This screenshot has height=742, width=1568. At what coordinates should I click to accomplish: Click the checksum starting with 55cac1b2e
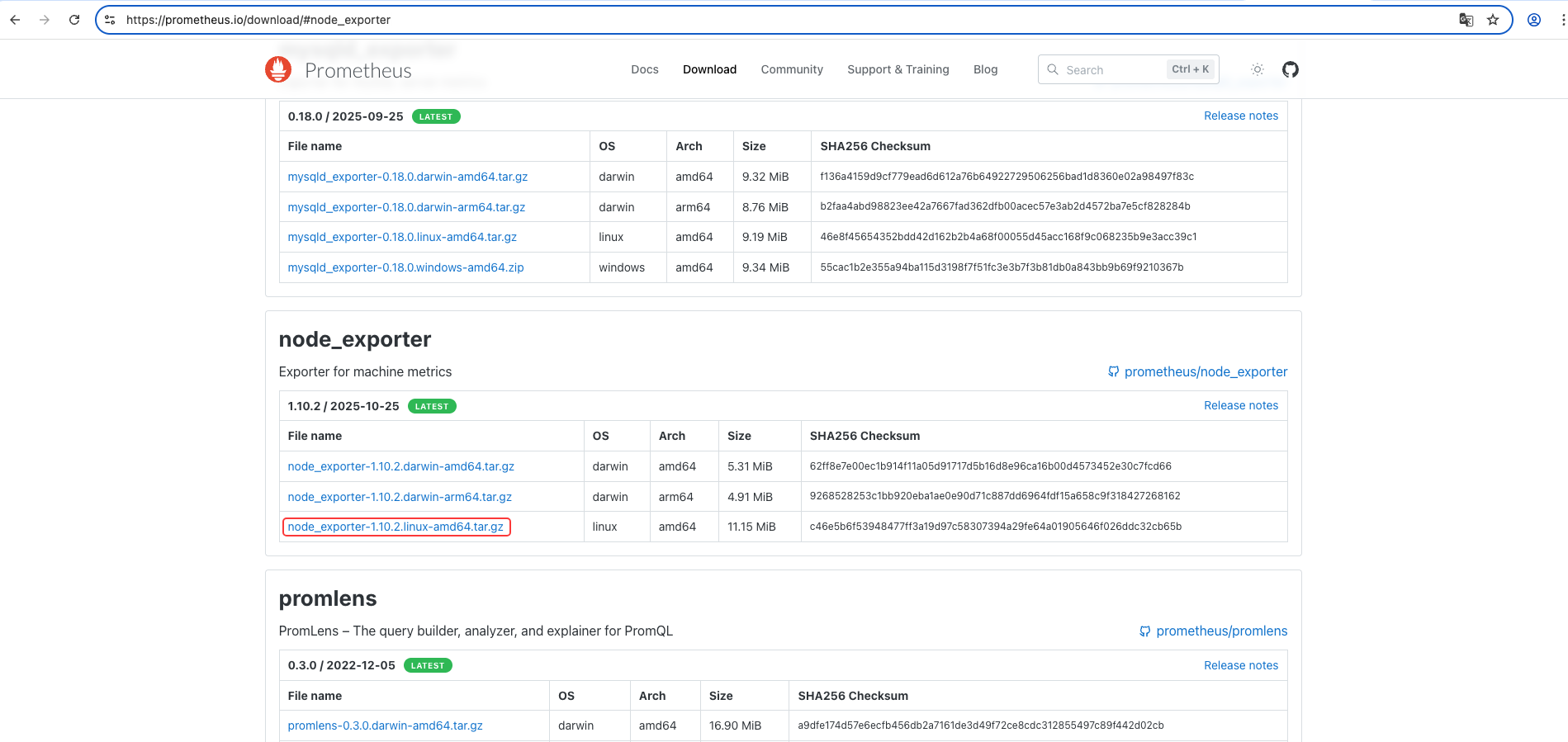click(1002, 267)
